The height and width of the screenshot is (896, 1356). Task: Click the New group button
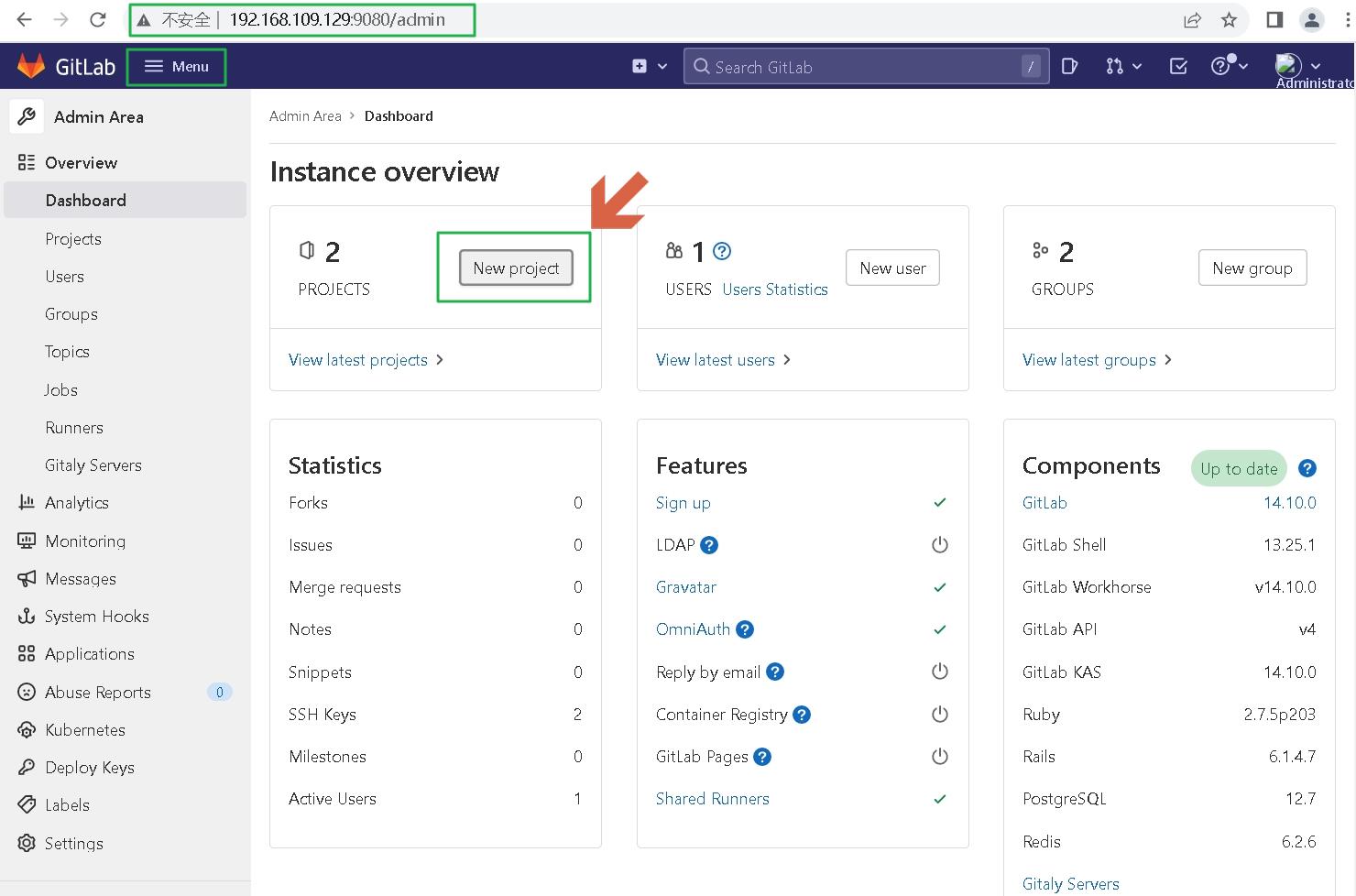(1252, 268)
